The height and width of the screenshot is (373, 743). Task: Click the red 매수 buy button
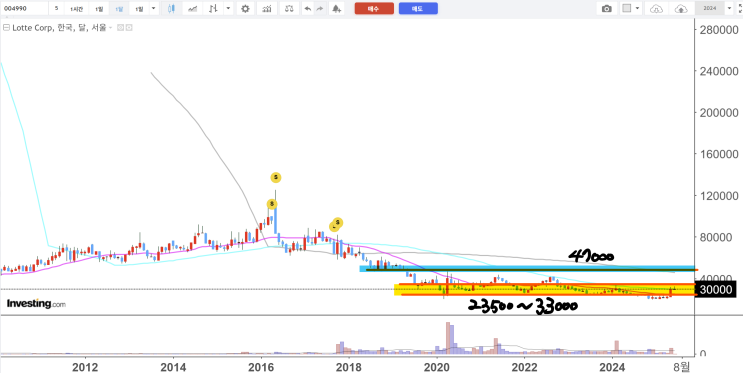pyautogui.click(x=374, y=9)
